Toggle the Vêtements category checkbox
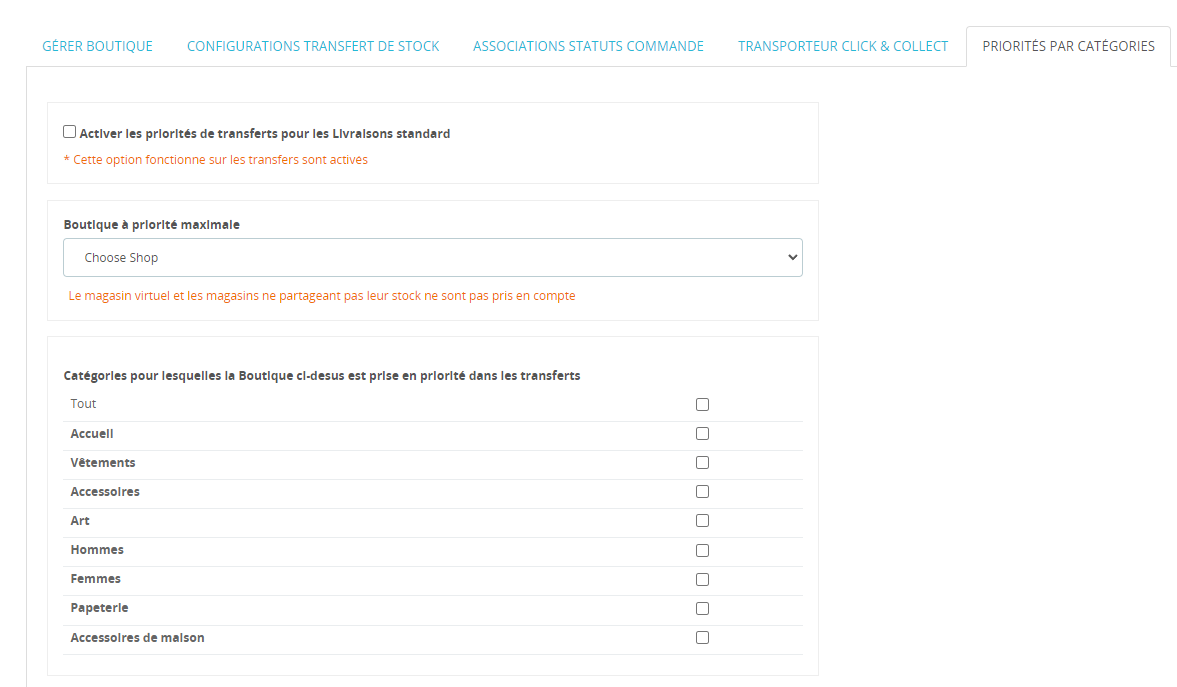Viewport: 1177px width, 687px height. tap(703, 463)
